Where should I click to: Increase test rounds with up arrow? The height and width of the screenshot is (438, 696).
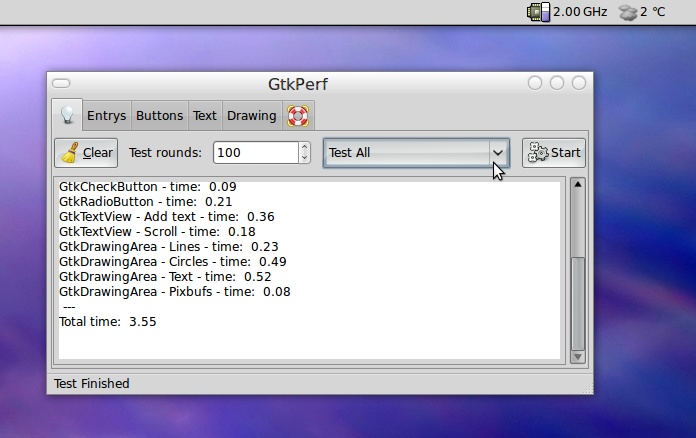click(x=304, y=147)
